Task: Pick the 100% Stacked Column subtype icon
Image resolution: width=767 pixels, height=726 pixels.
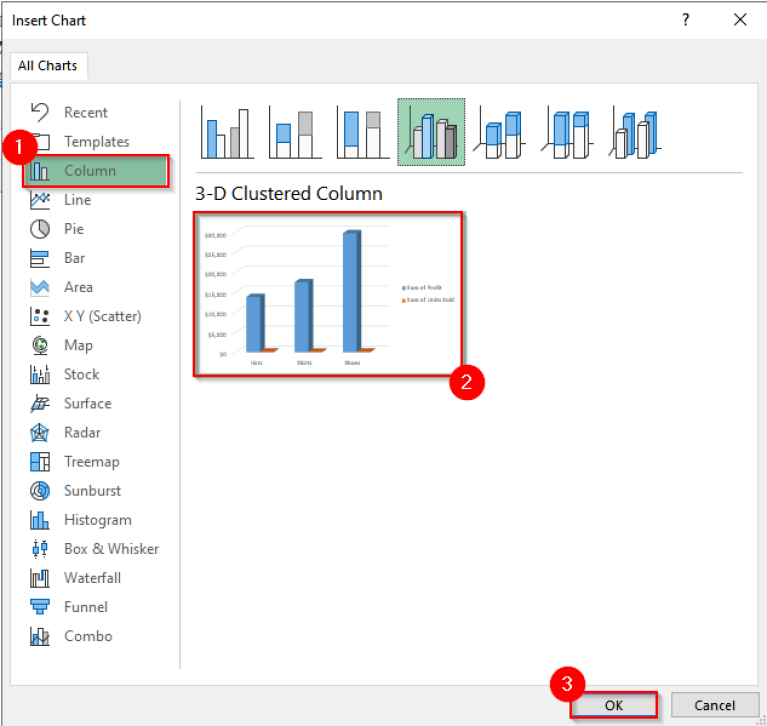Action: click(363, 132)
